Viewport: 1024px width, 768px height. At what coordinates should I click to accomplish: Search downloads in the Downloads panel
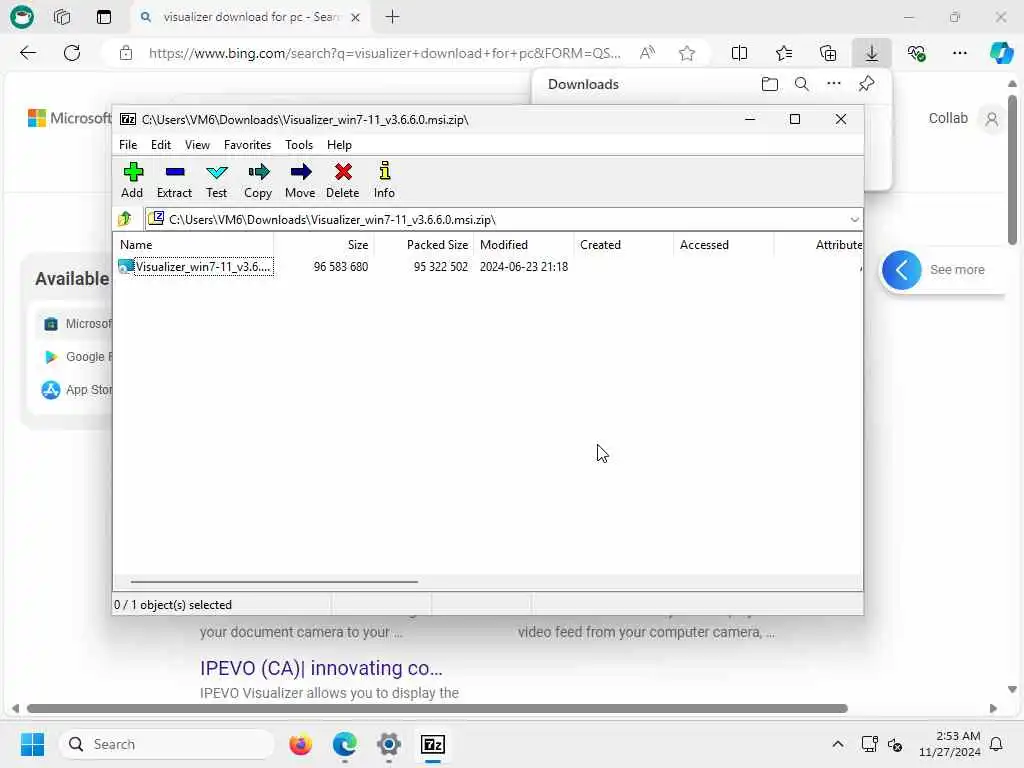[802, 84]
